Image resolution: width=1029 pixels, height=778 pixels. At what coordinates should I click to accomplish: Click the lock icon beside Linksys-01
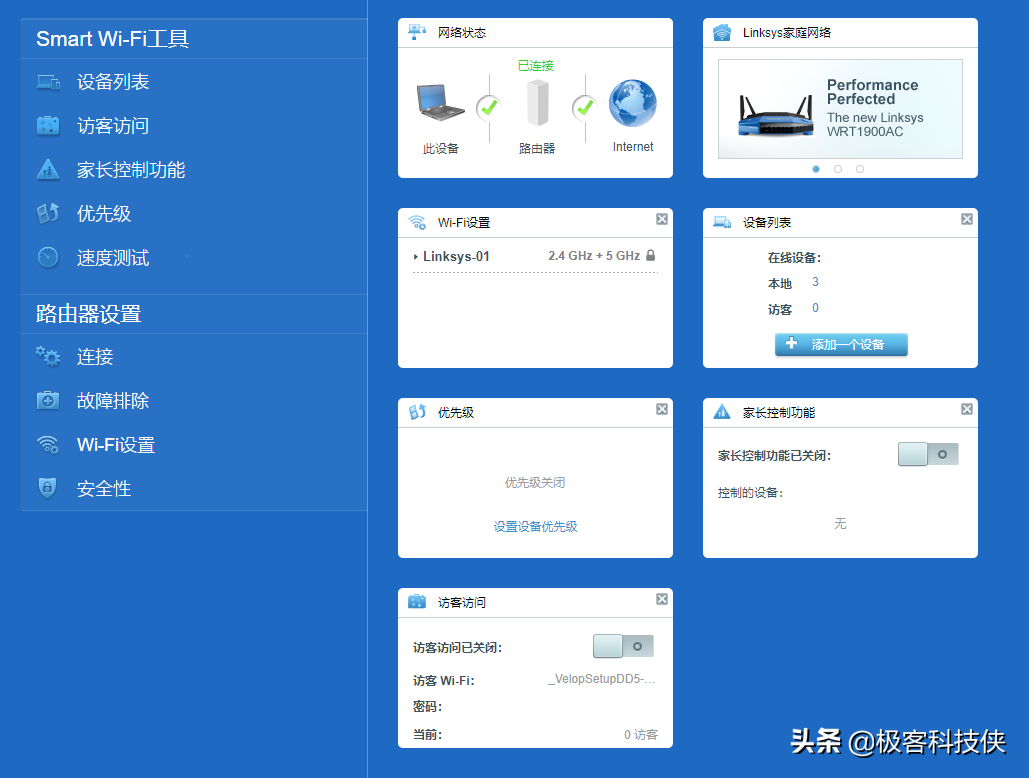[650, 255]
